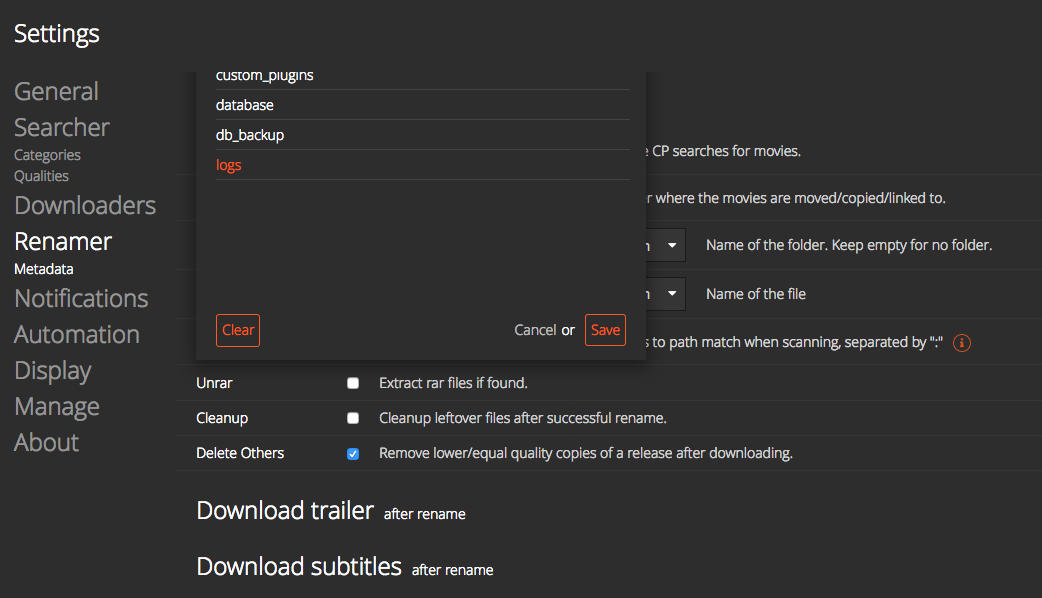Cancel the directory selection
Viewport: 1042px width, 598px height.
[x=535, y=330]
